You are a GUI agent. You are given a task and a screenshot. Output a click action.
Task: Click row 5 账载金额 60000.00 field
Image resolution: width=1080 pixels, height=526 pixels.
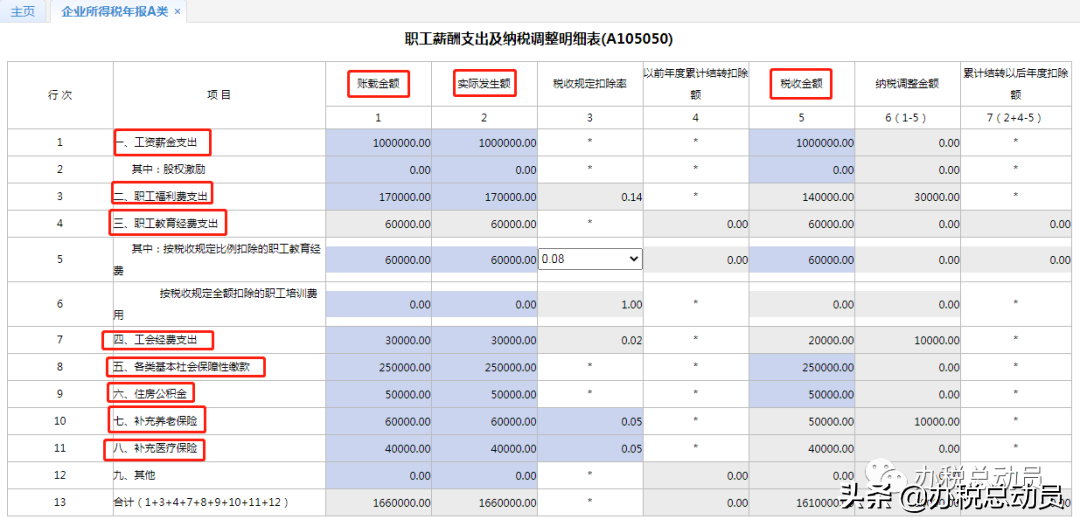379,260
